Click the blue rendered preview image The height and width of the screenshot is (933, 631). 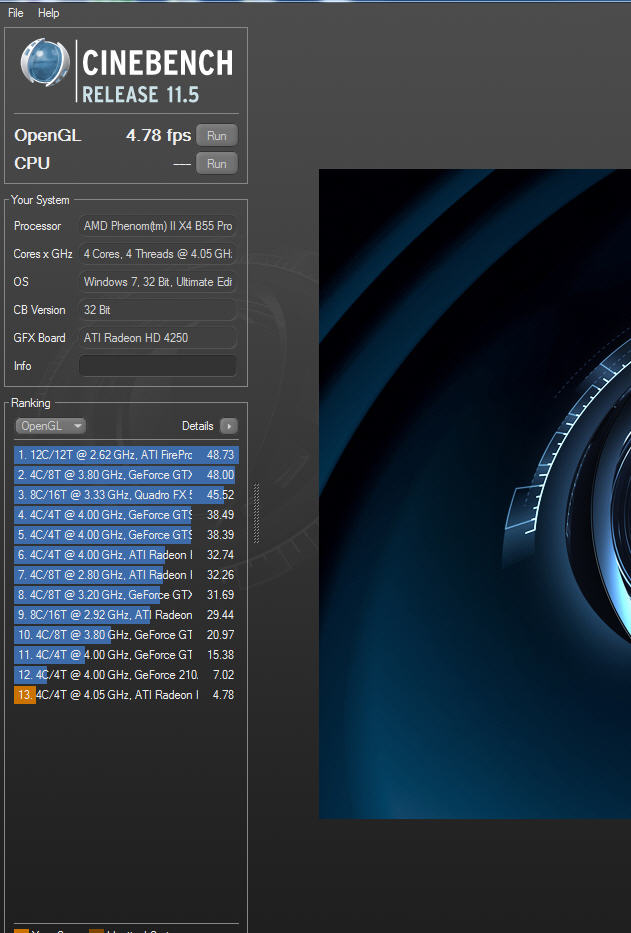[475, 494]
